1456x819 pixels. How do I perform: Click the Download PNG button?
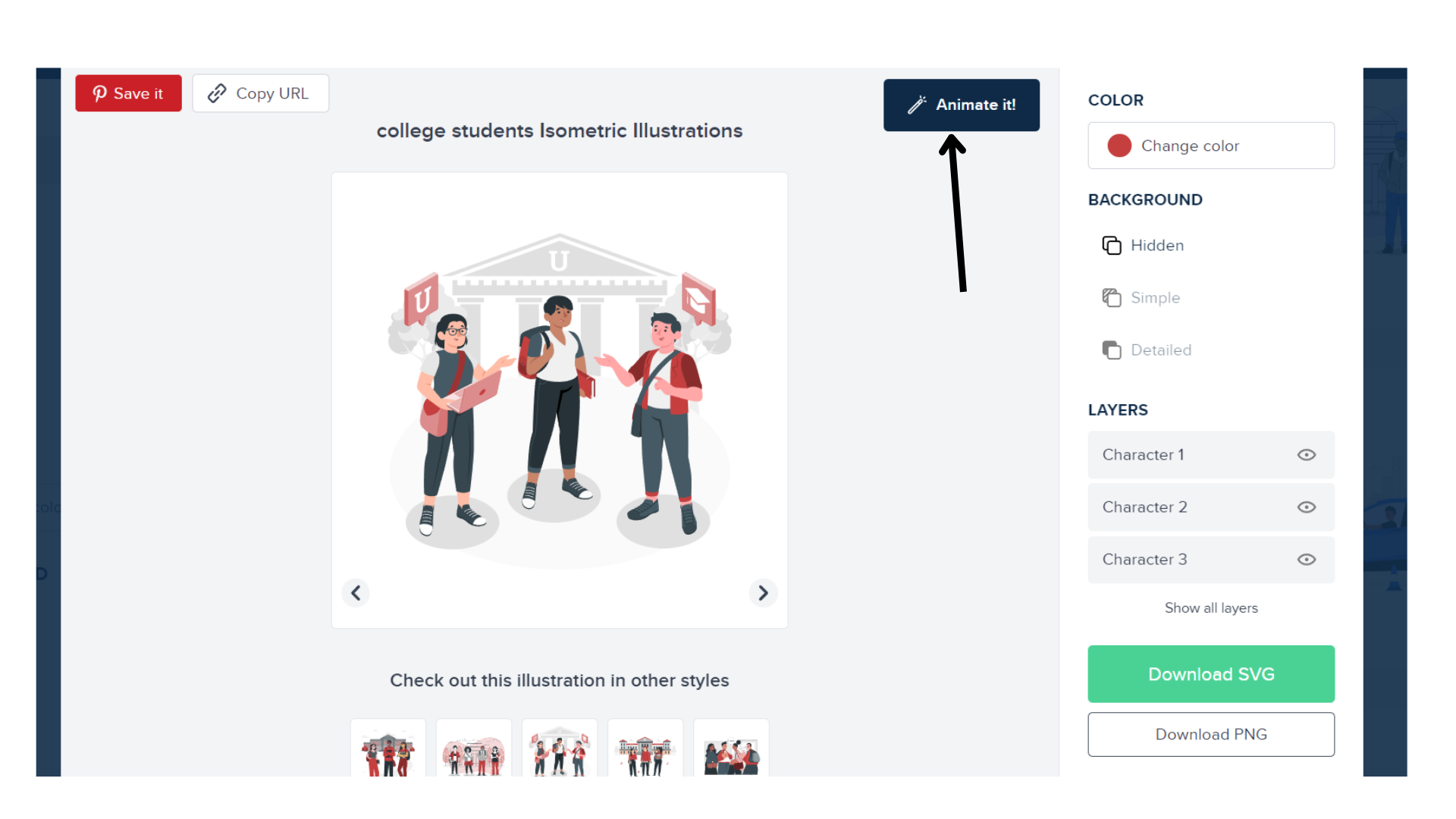point(1211,734)
